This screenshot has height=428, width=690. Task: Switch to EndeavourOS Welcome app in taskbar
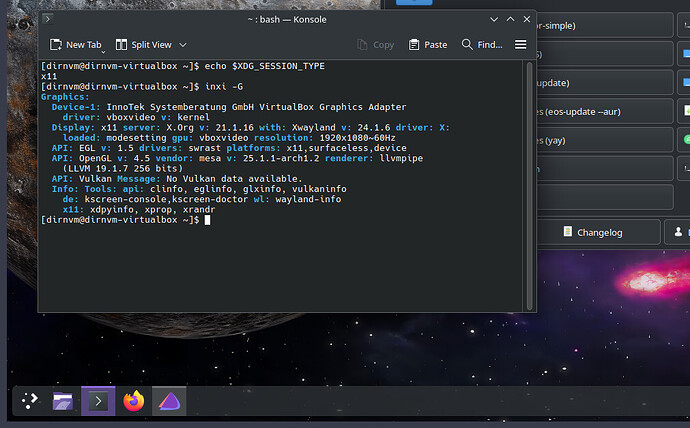168,401
